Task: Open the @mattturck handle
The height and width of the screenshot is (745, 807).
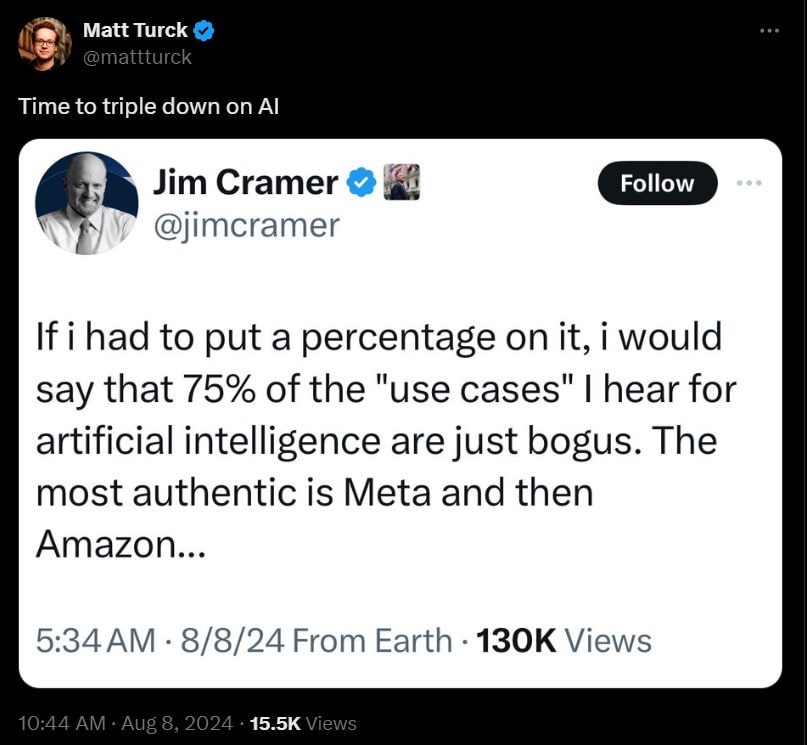Action: pos(137,57)
